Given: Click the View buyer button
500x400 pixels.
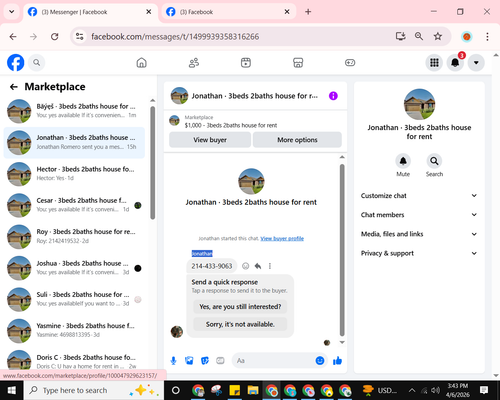Looking at the screenshot, I should click(x=210, y=140).
